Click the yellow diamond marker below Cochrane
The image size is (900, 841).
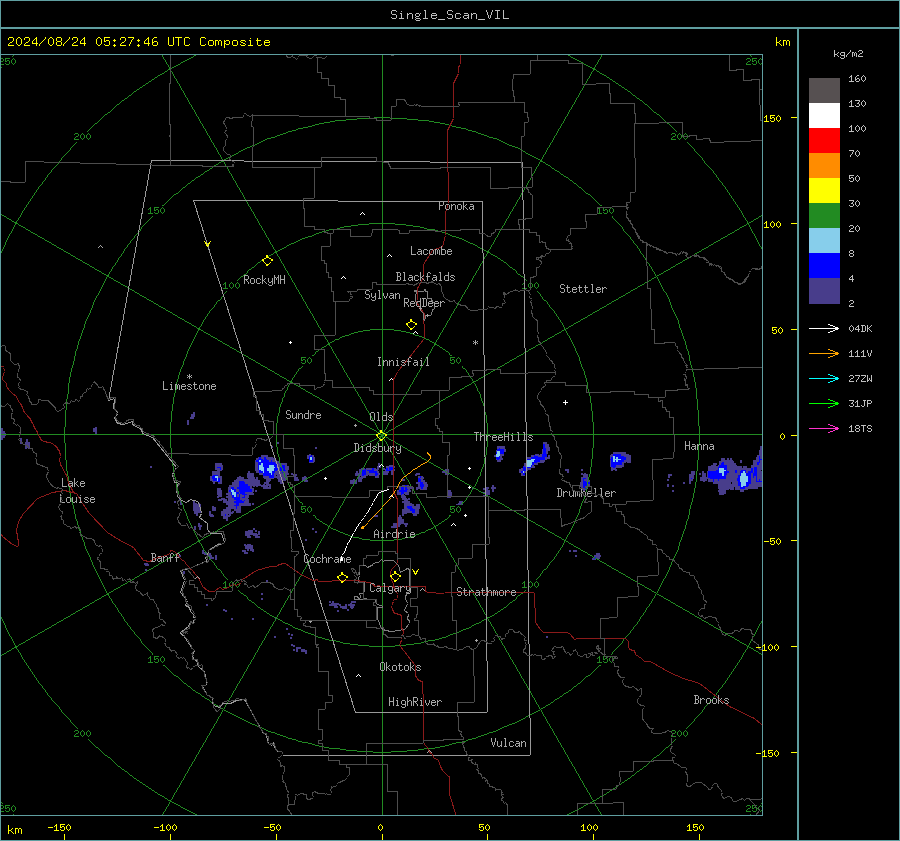coord(342,578)
